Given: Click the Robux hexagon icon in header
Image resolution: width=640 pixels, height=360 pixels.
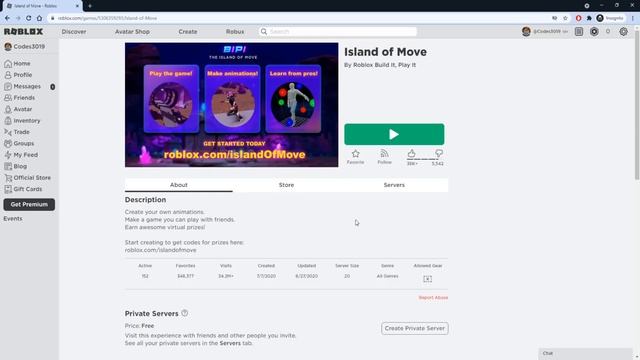Looking at the screenshot, I should (594, 31).
